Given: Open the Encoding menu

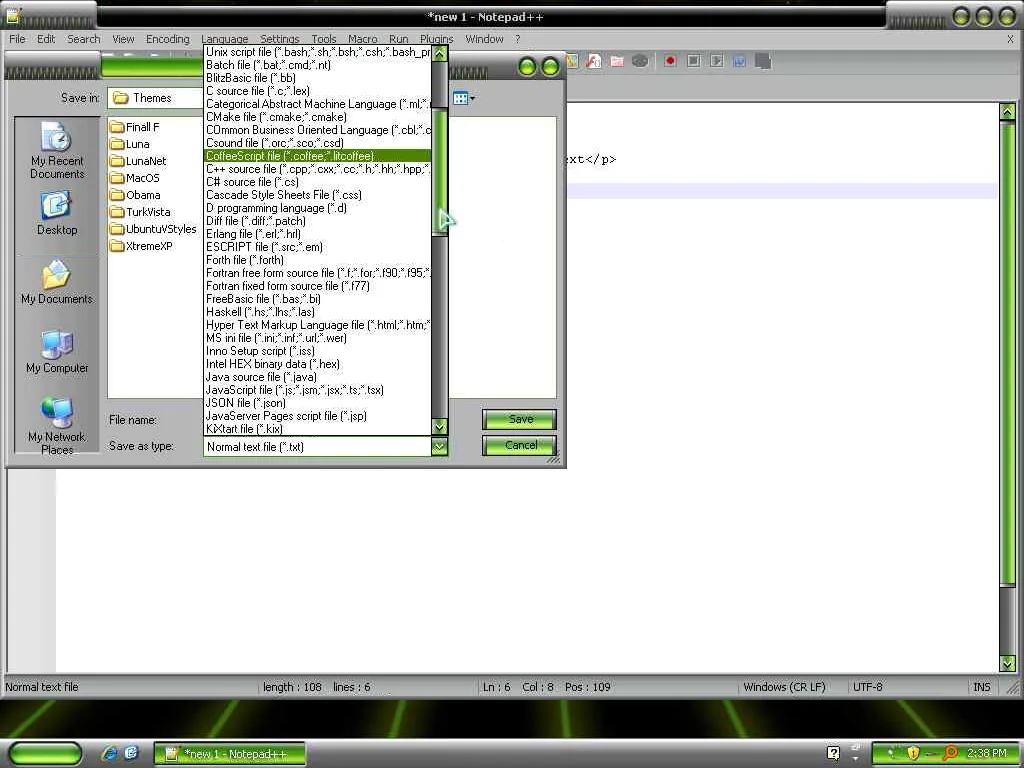Looking at the screenshot, I should click(168, 39).
